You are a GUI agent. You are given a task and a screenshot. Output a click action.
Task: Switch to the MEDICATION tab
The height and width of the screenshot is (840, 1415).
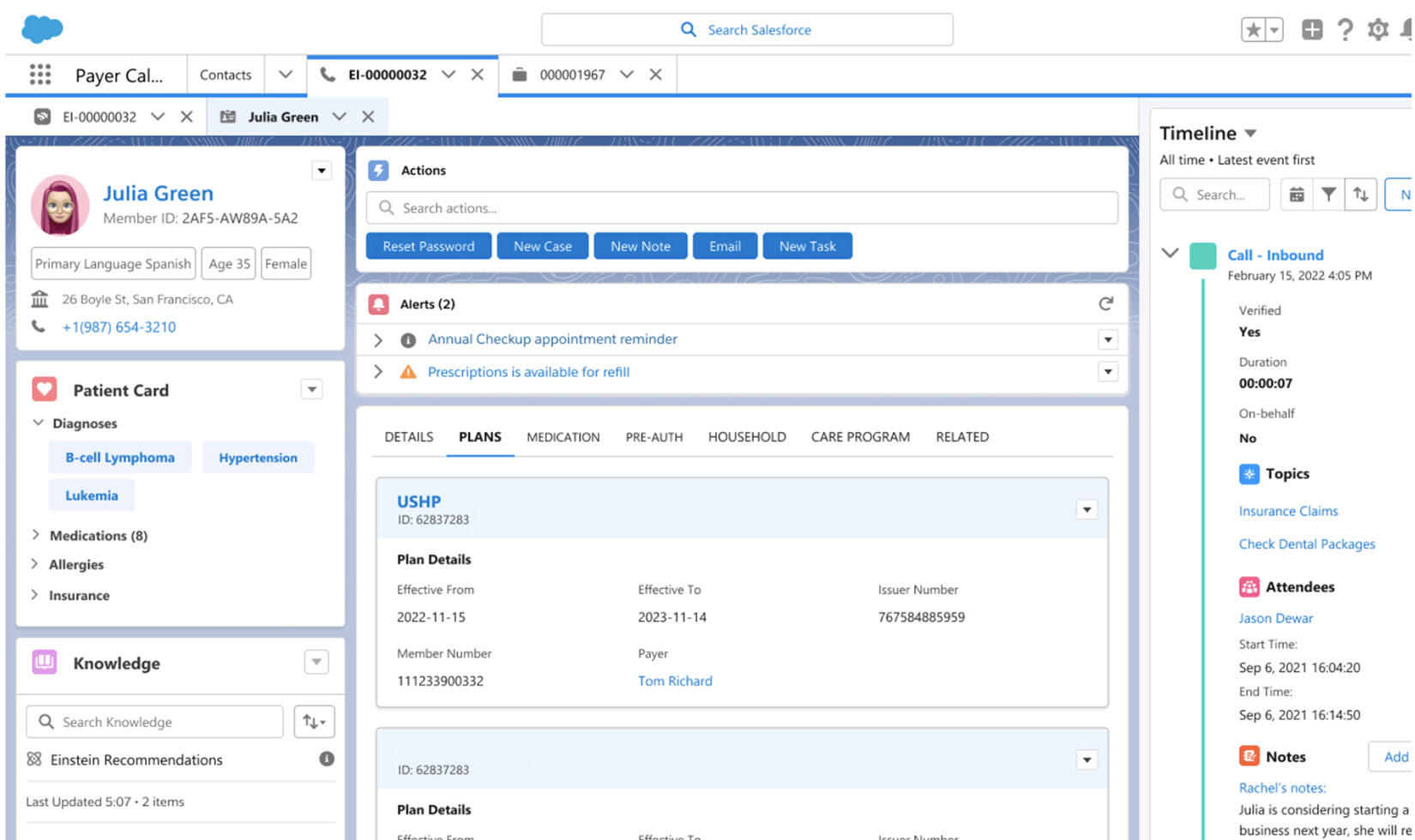coord(563,437)
